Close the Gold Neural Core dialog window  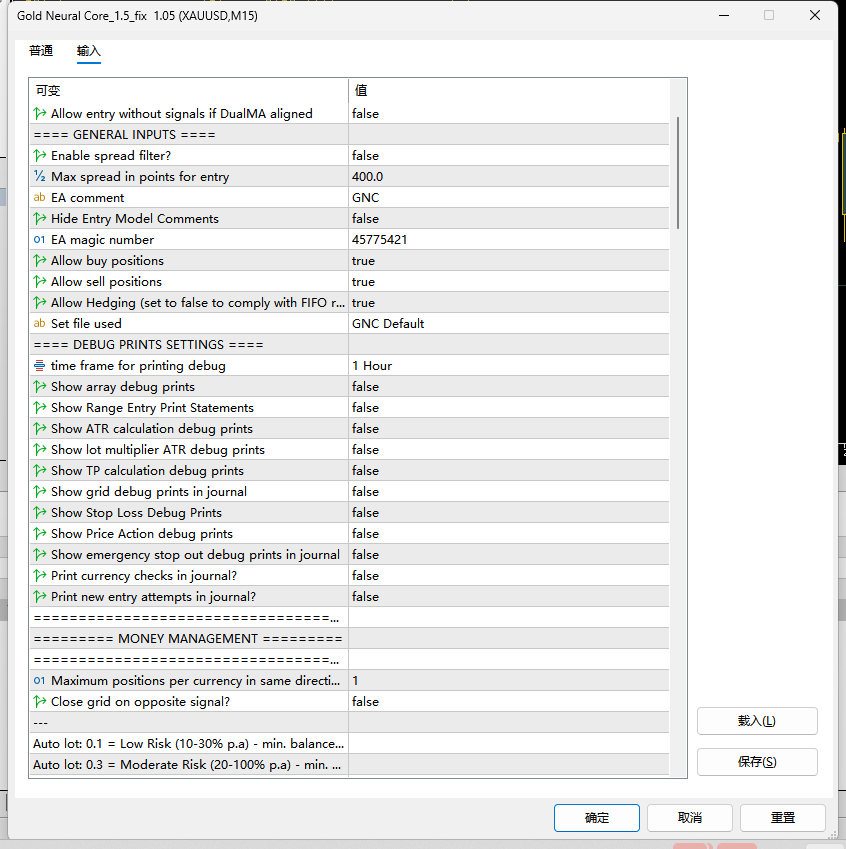click(815, 16)
